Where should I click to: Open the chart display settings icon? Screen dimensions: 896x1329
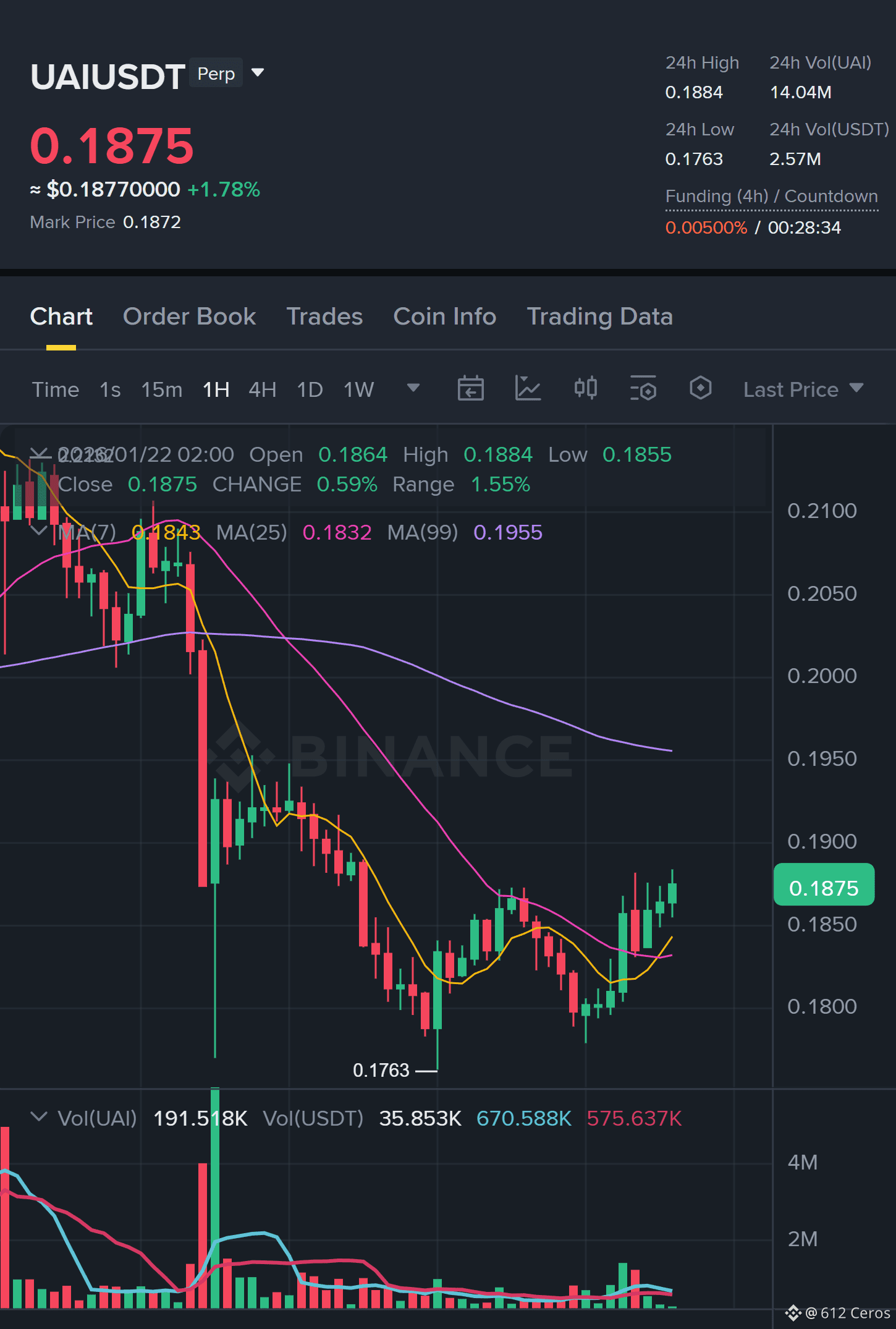coord(643,389)
